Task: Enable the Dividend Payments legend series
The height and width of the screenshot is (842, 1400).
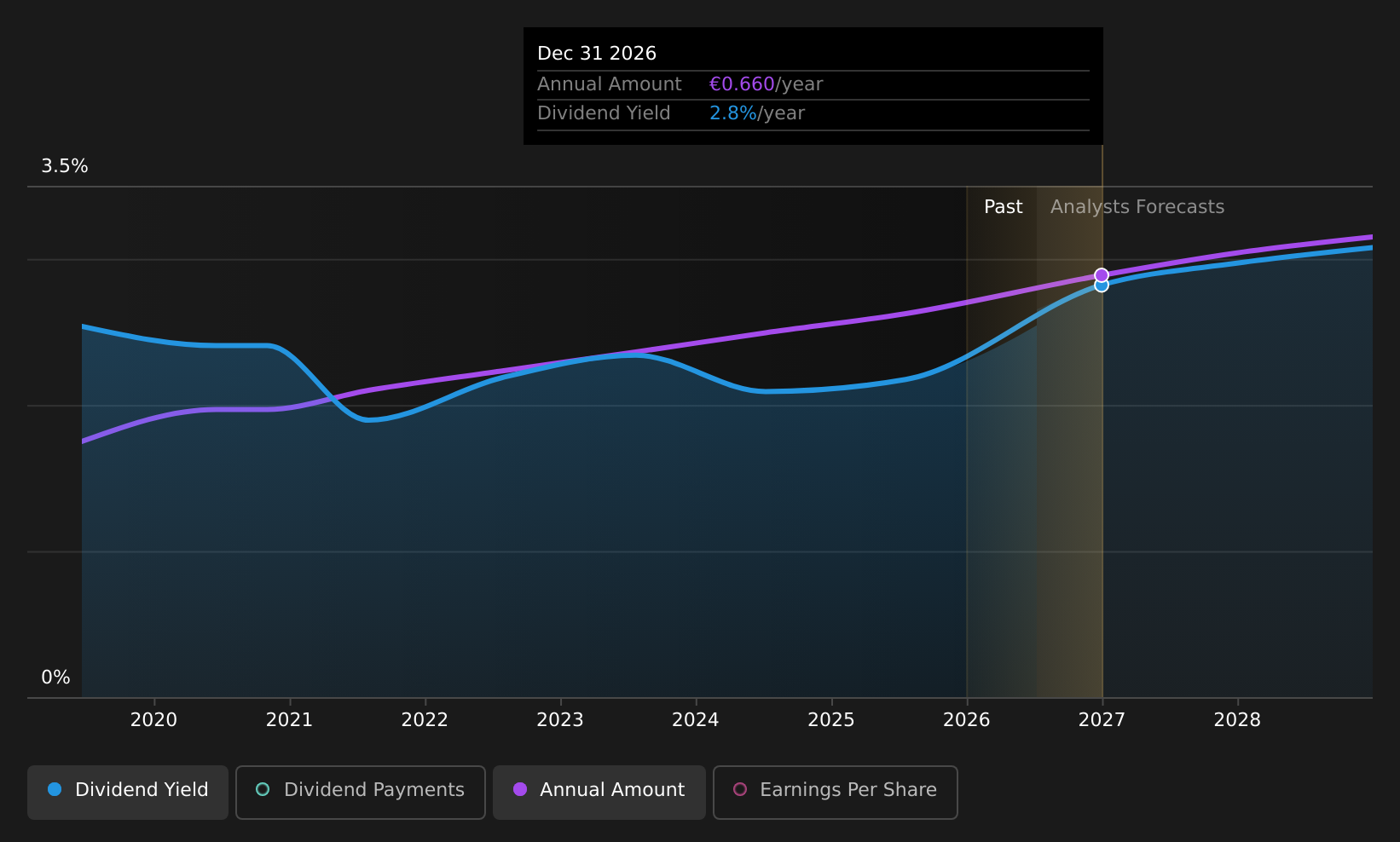Action: coord(360,792)
